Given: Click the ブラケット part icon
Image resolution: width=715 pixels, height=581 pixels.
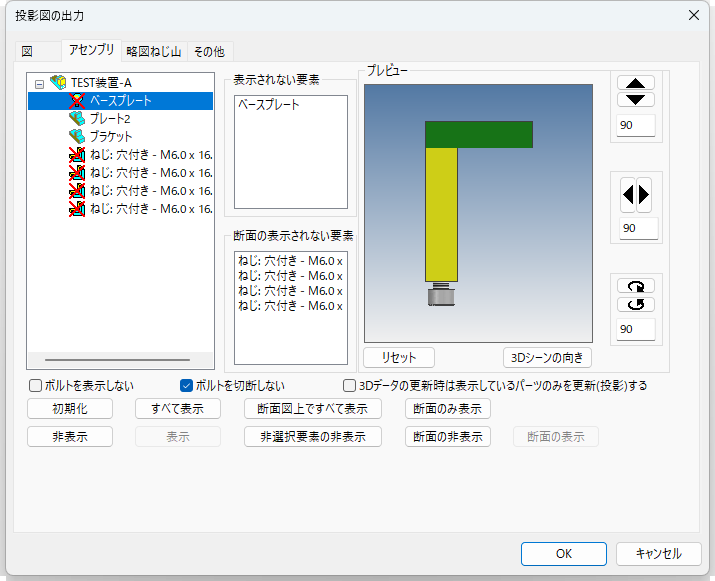Looking at the screenshot, I should point(77,136).
